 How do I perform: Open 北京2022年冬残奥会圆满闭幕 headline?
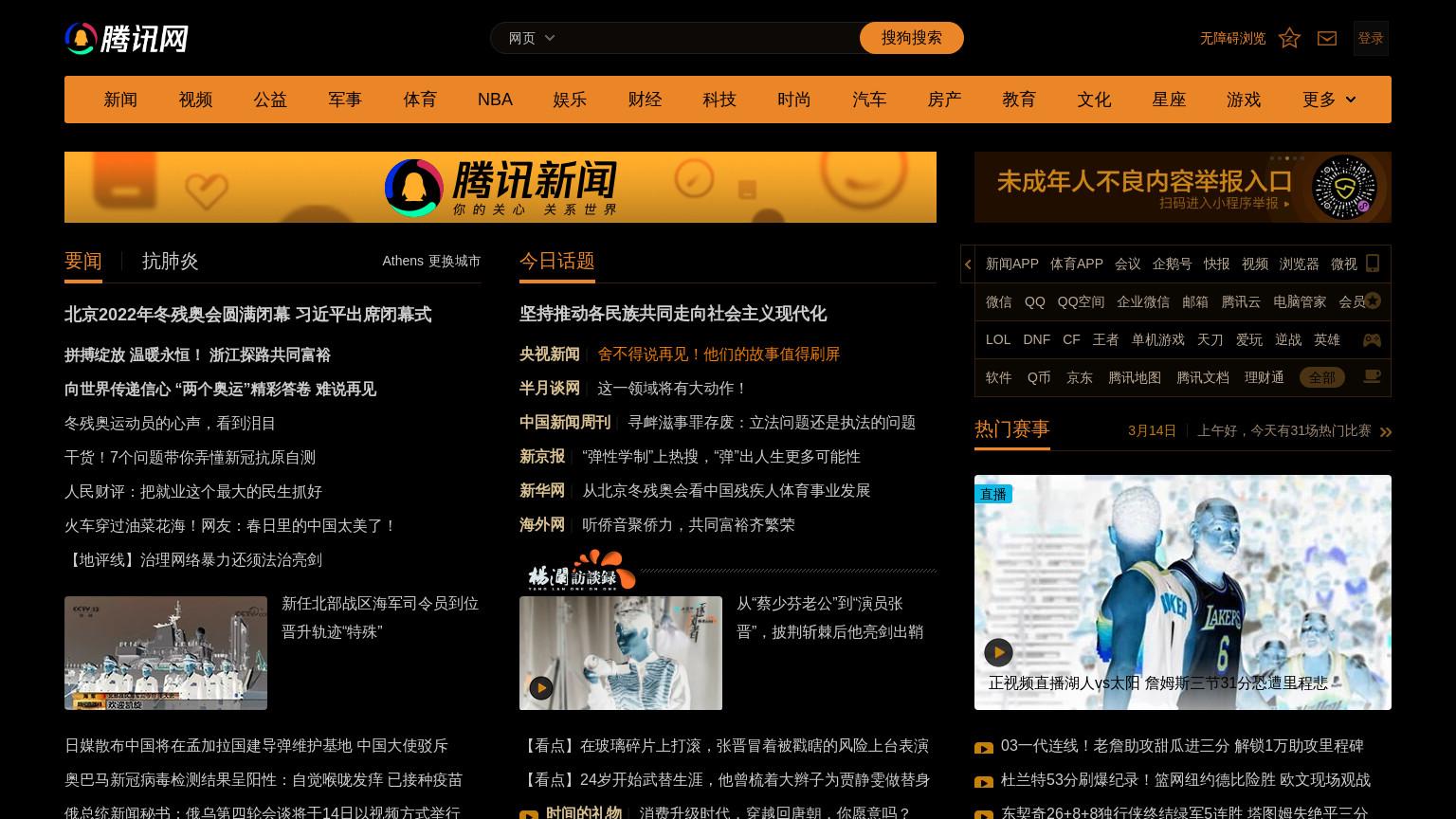click(247, 314)
